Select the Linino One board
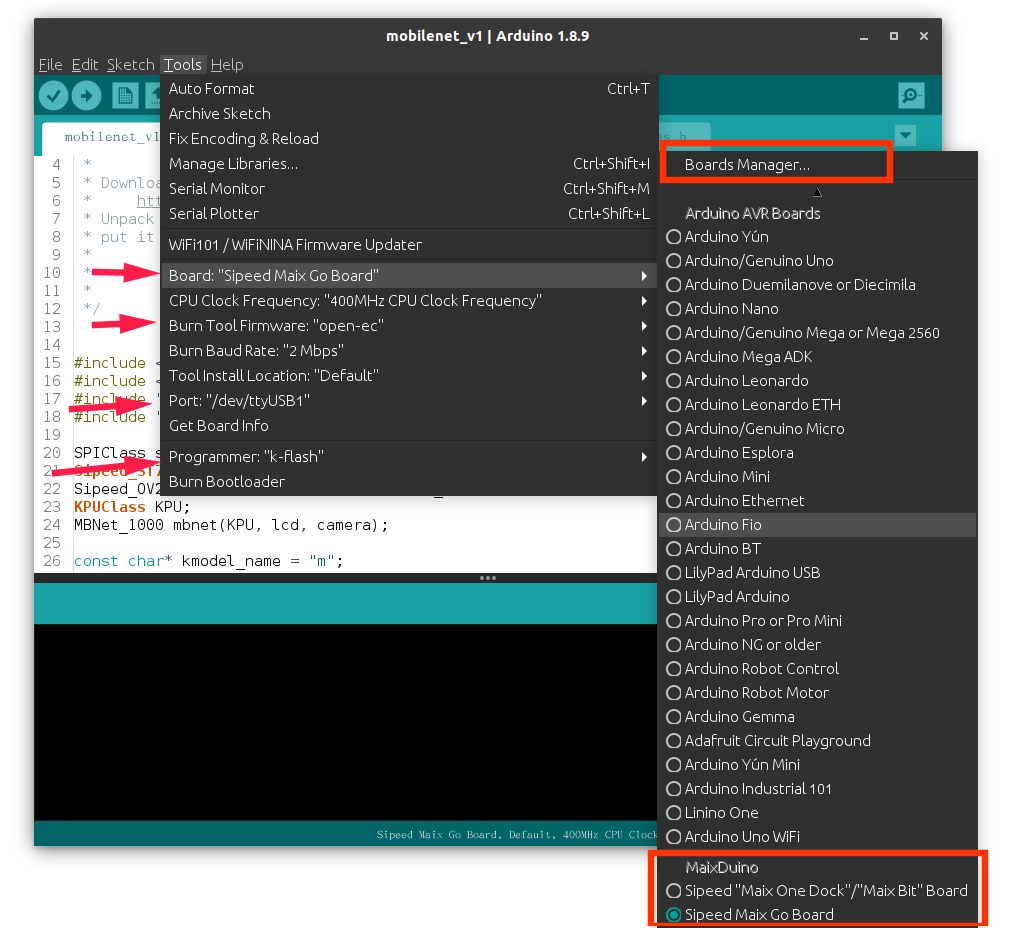This screenshot has width=1019, height=928. 818,814
